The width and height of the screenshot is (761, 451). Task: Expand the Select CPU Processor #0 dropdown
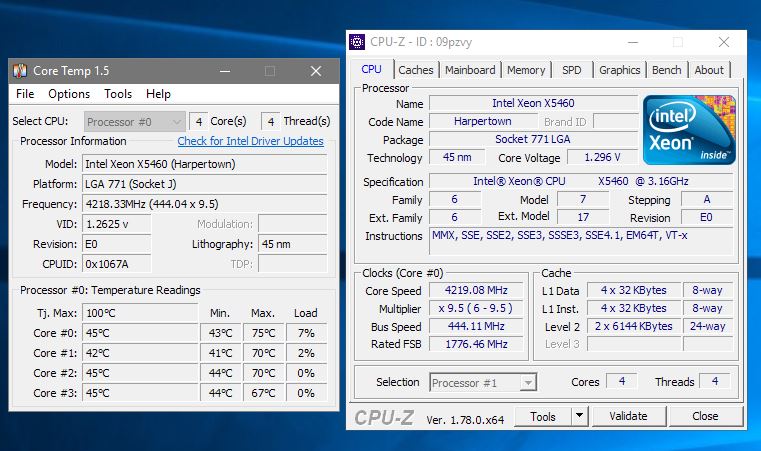(x=135, y=121)
